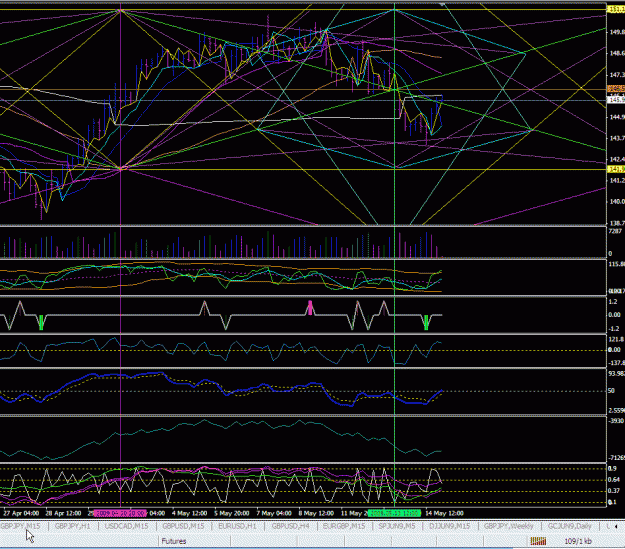Viewport: 625px width, 549px height.
Task: Click the orange horizontal line price tag
Action: [616, 89]
